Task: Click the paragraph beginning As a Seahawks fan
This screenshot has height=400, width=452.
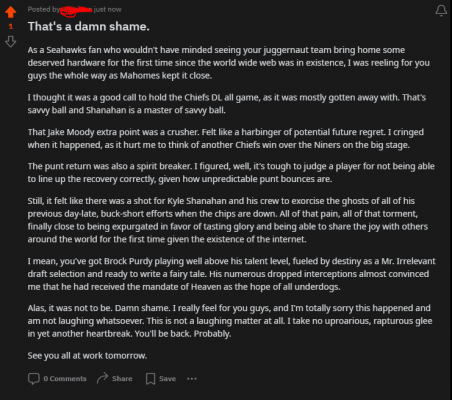Action: 229,63
